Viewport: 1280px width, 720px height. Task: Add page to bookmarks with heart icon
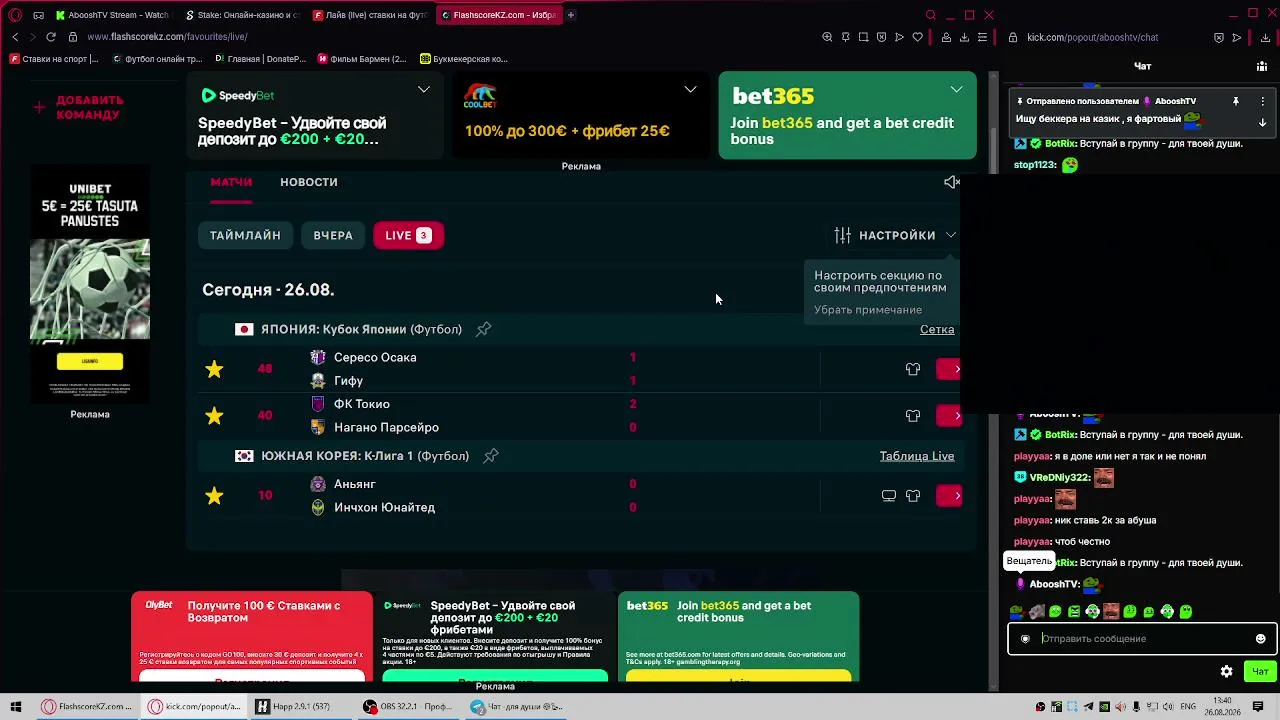click(917, 37)
